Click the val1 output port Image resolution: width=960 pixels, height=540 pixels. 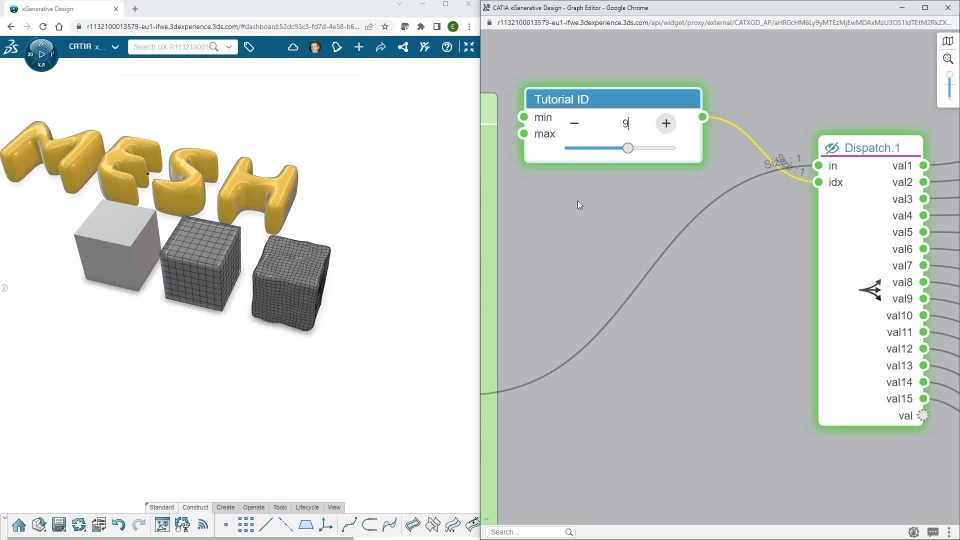(x=924, y=165)
